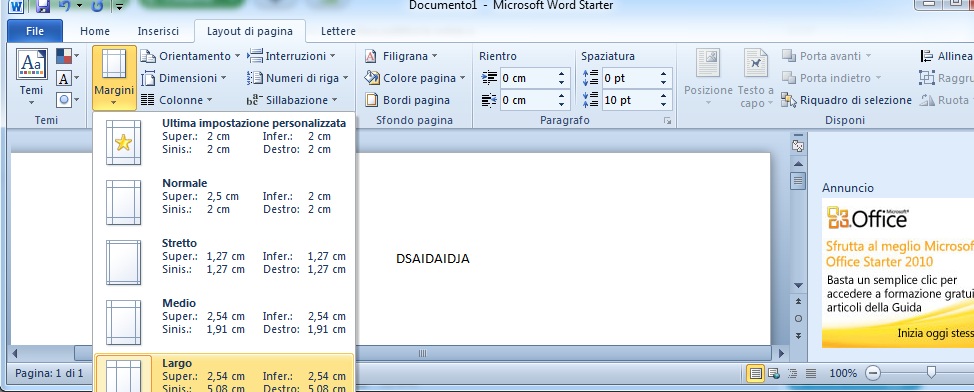The image size is (974, 392).
Task: Choose the Largo margin preset
Action: click(x=224, y=373)
